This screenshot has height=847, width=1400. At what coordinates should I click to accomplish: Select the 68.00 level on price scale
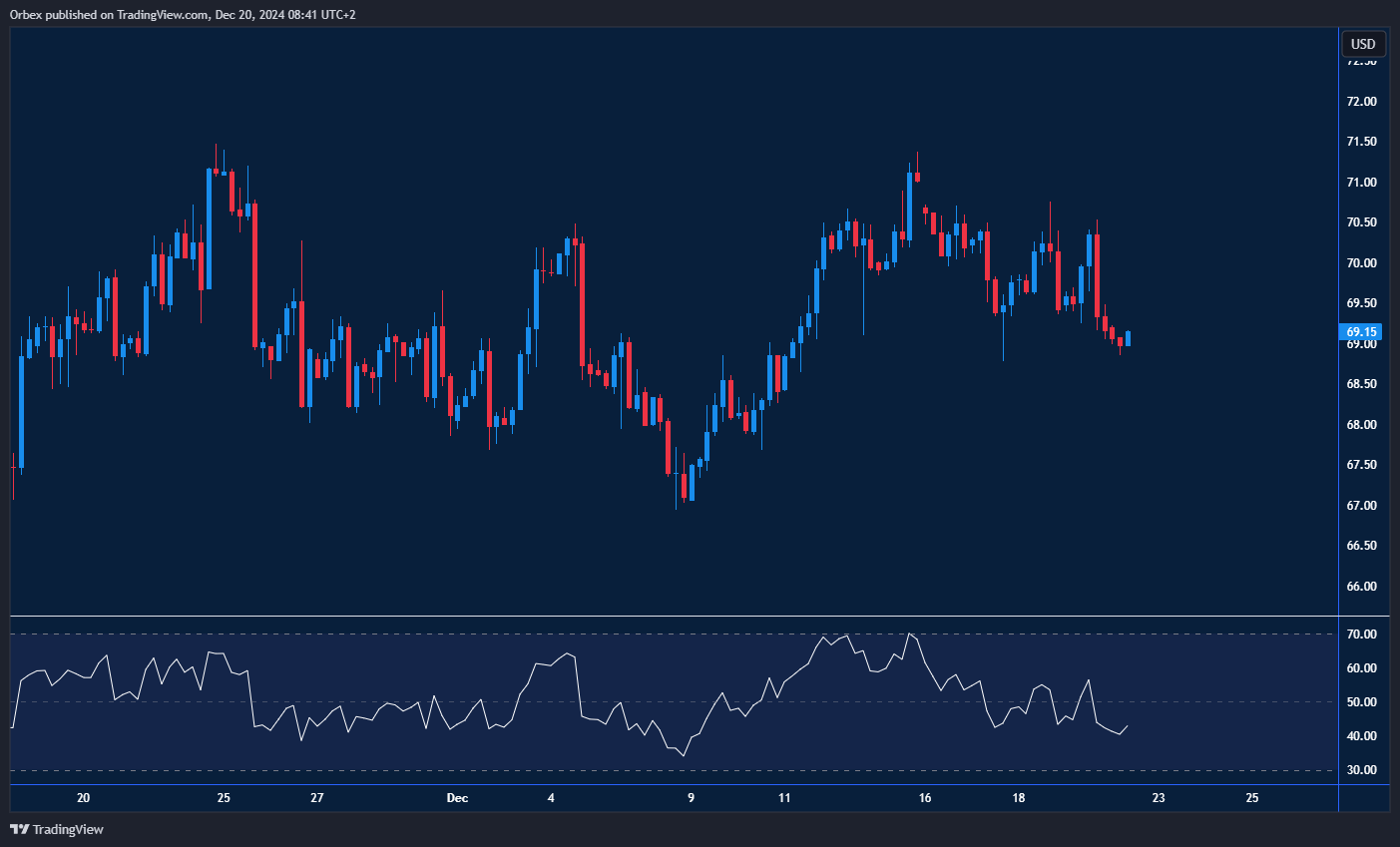click(x=1361, y=425)
